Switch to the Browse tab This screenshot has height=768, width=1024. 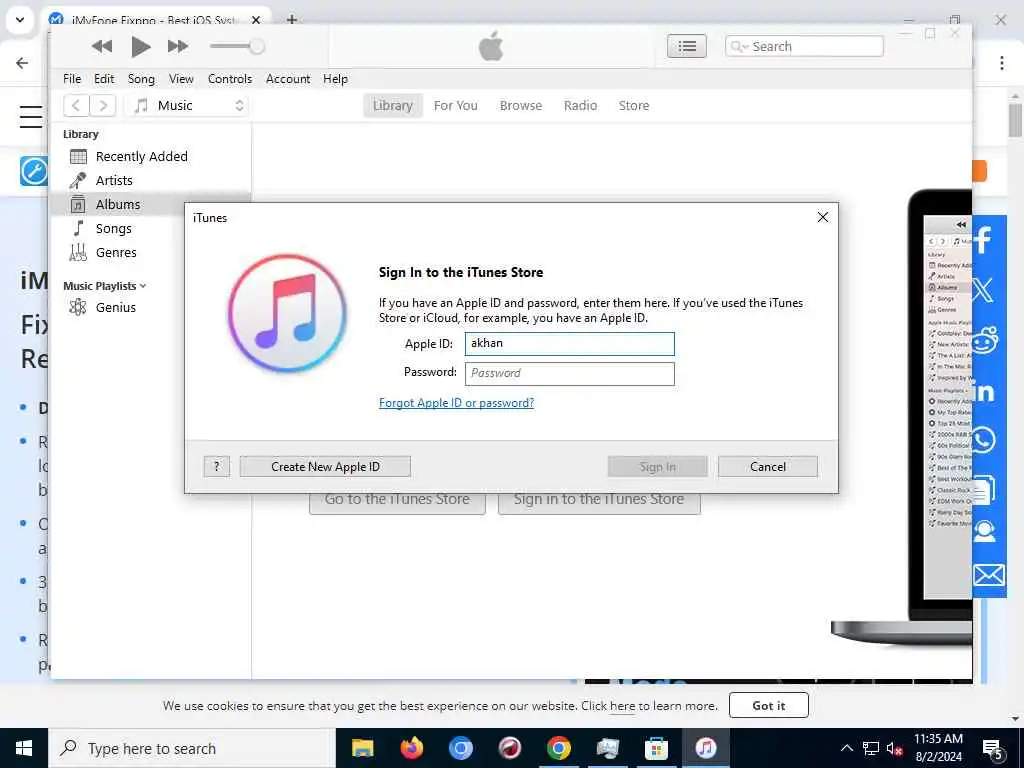(520, 106)
